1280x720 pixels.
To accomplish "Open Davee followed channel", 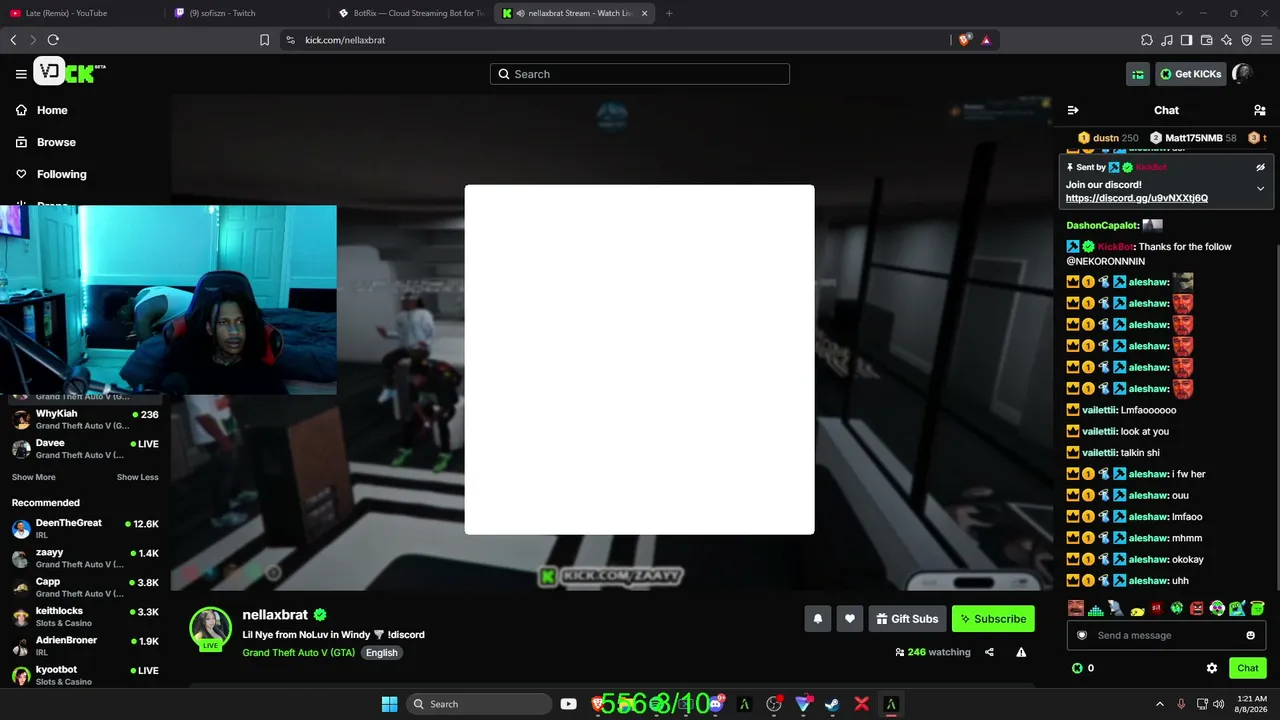I will click(x=85, y=449).
